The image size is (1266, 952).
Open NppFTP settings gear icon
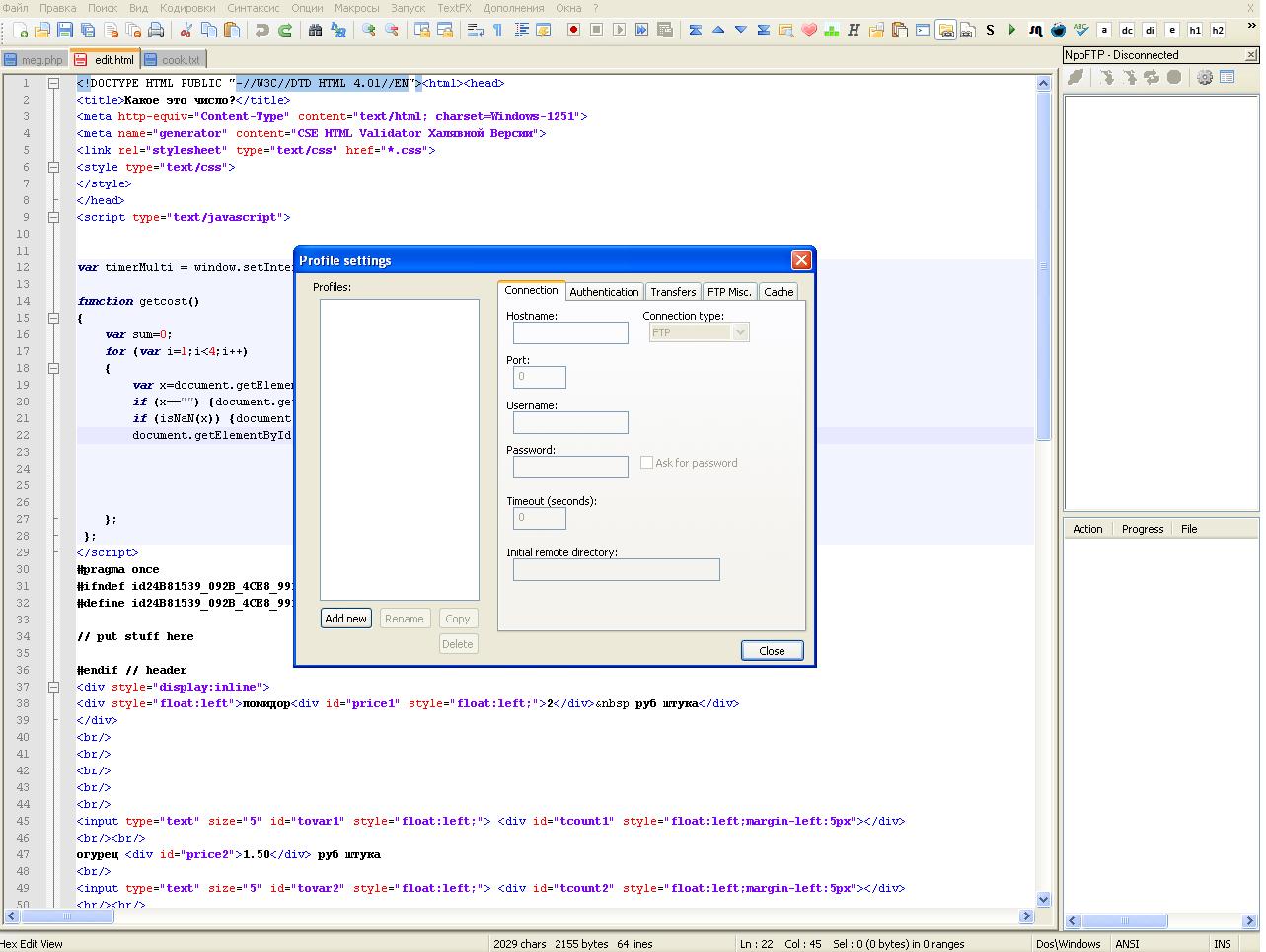tap(1205, 77)
